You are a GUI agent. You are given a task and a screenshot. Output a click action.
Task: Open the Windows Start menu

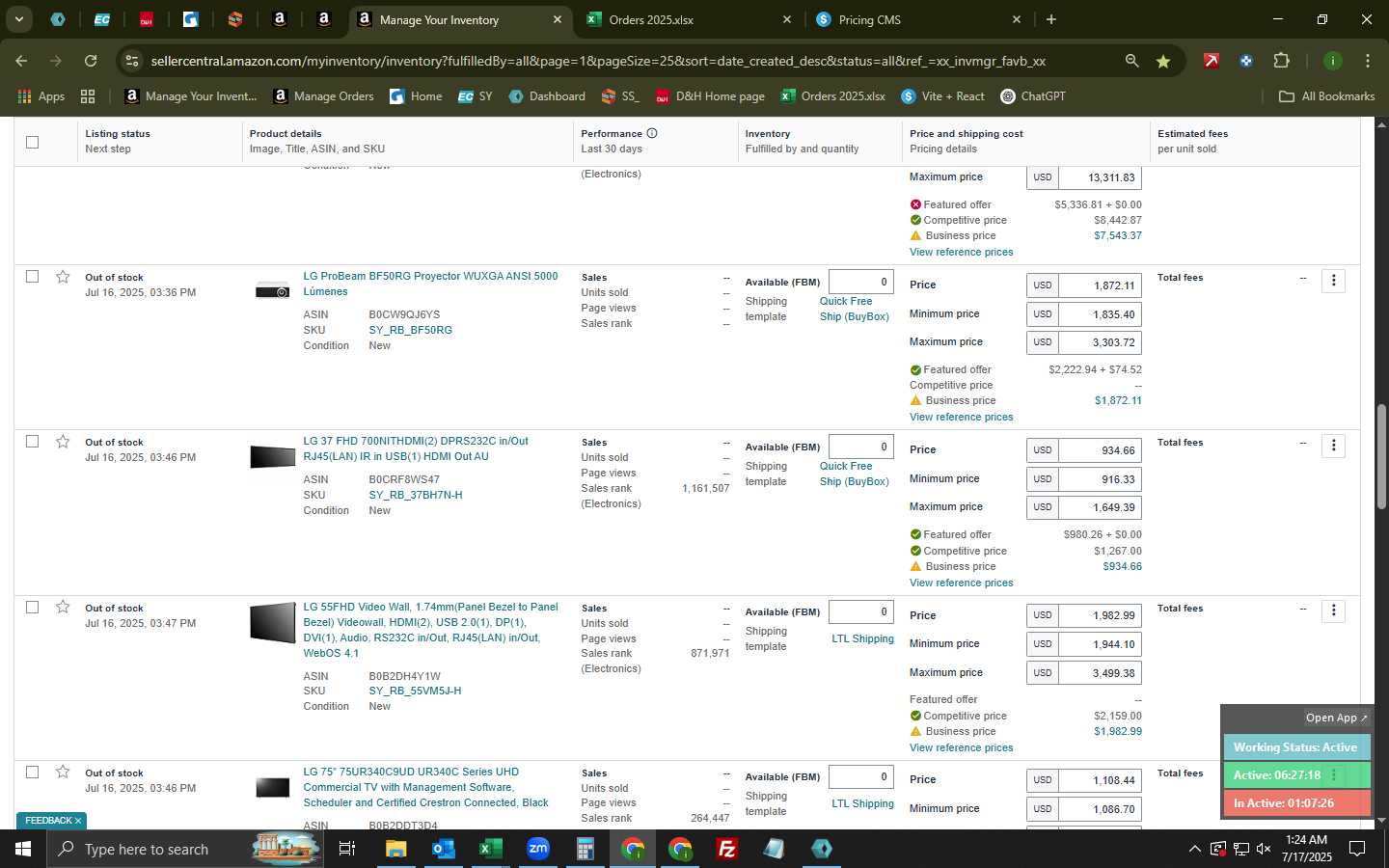click(23, 849)
